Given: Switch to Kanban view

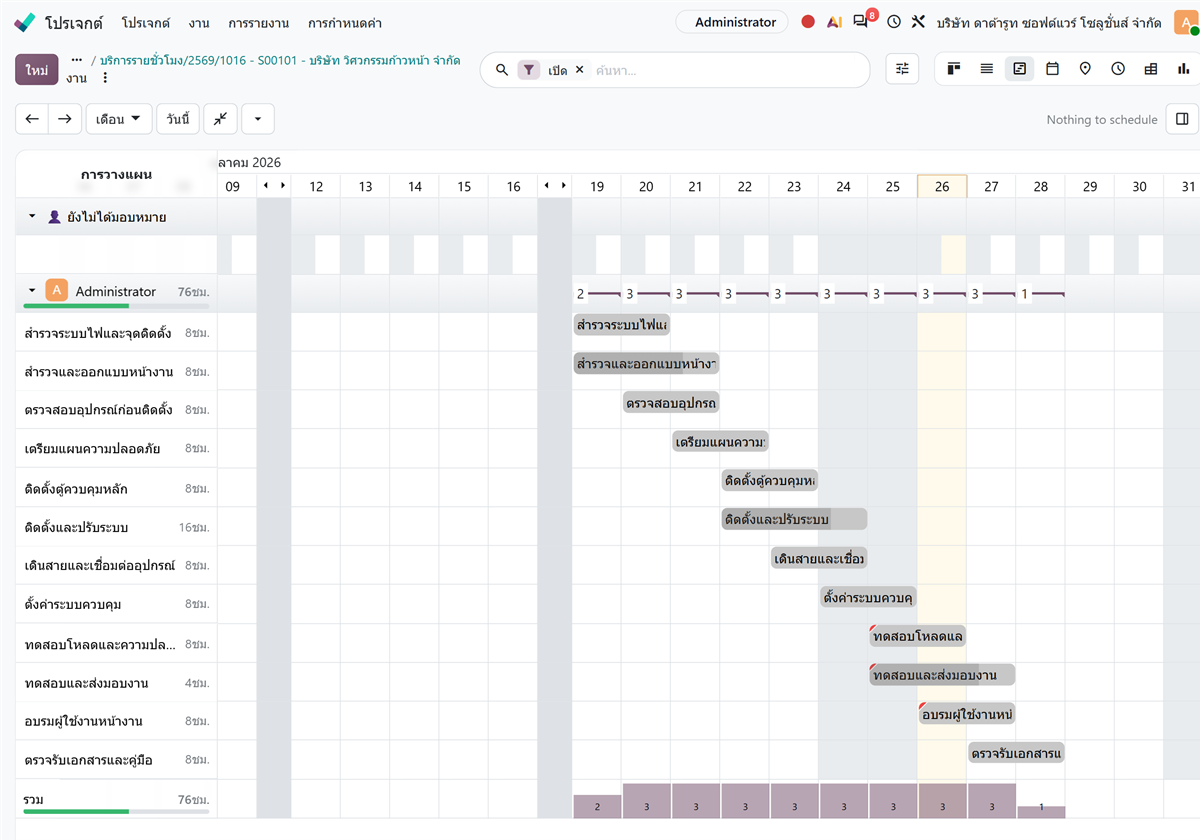Looking at the screenshot, I should click(x=954, y=69).
